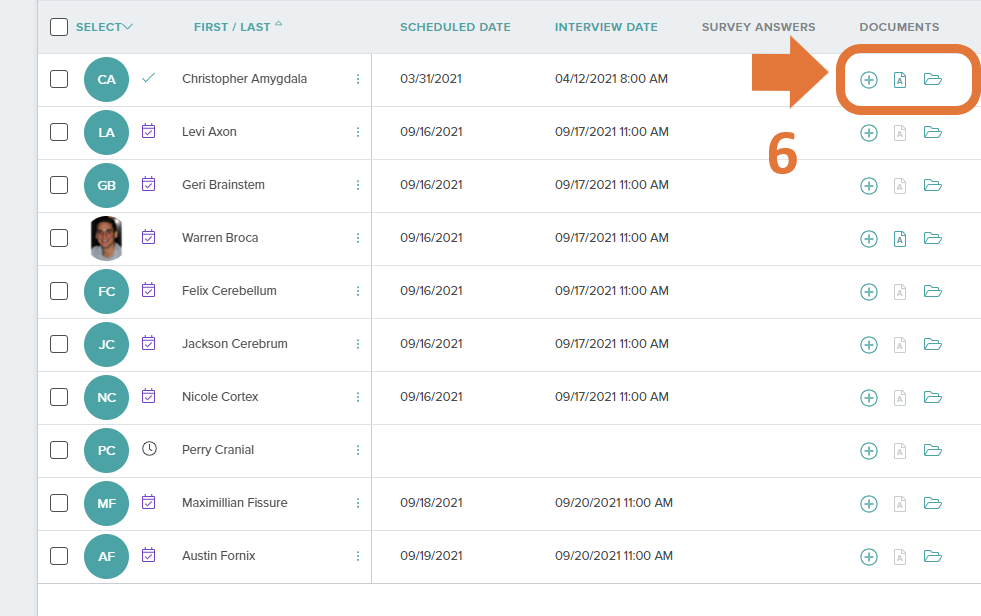
Task: Click scheduled calendar icon for Levi Axon
Action: tap(148, 131)
